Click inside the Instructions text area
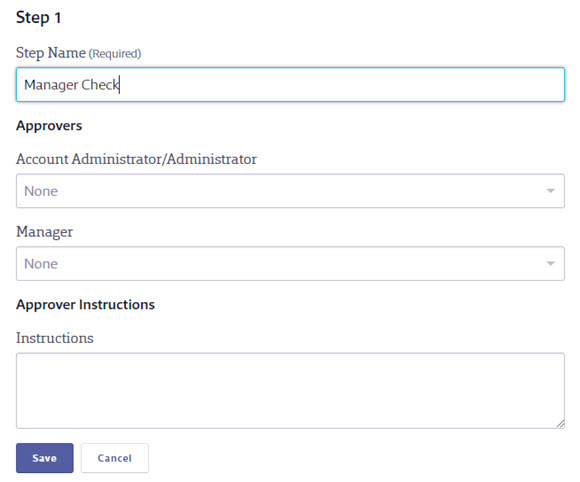Viewport: 580px width, 482px height. coord(290,390)
